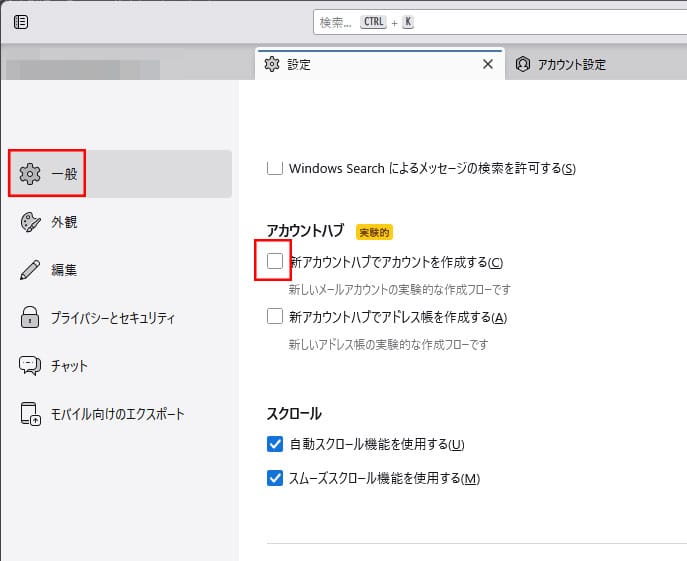687x561 pixels.
Task: Click the スクロール section heading
Action: click(x=294, y=413)
